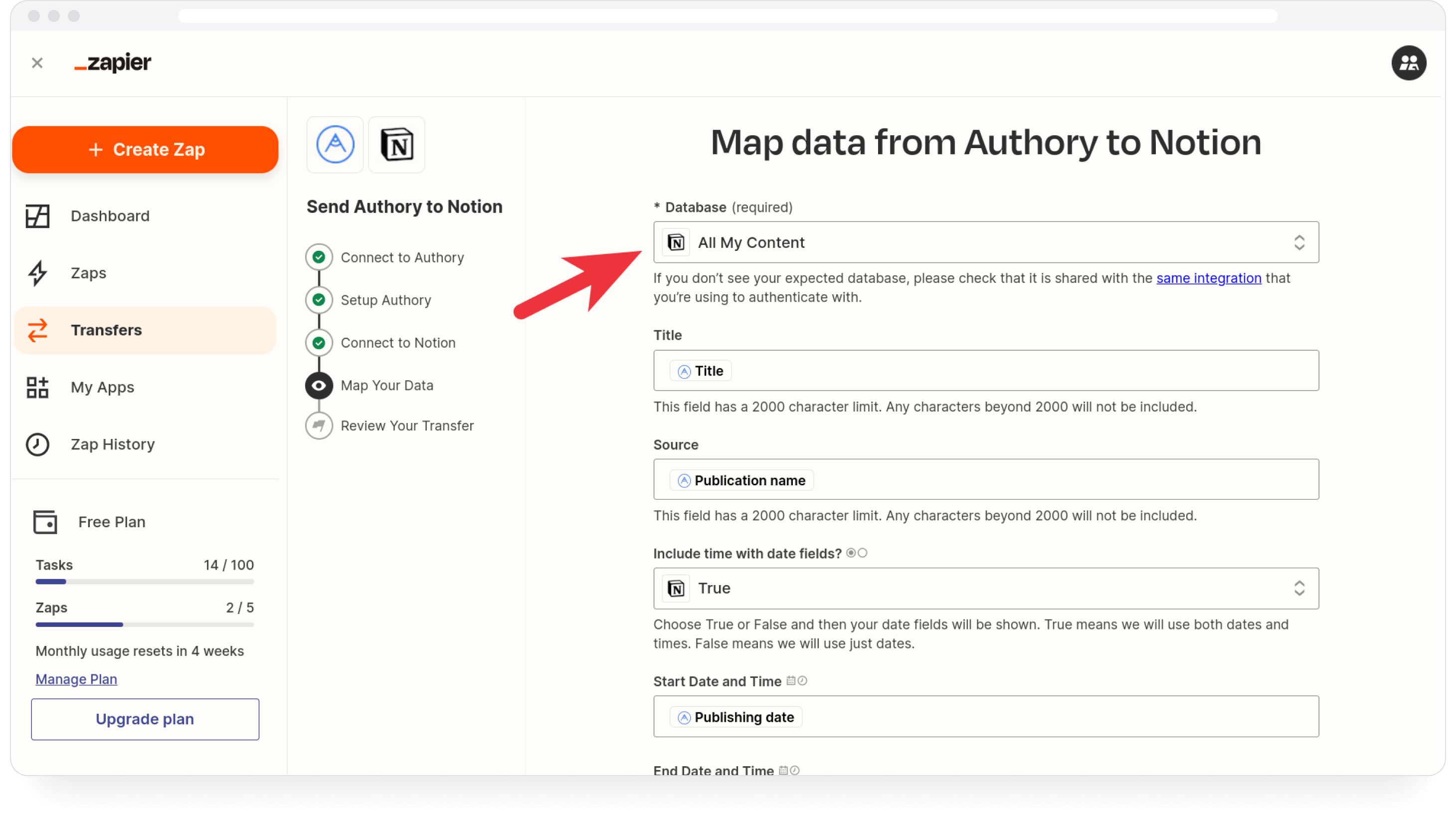Open the Database dropdown All My Content
Image resolution: width=1456 pixels, height=826 pixels.
point(986,243)
